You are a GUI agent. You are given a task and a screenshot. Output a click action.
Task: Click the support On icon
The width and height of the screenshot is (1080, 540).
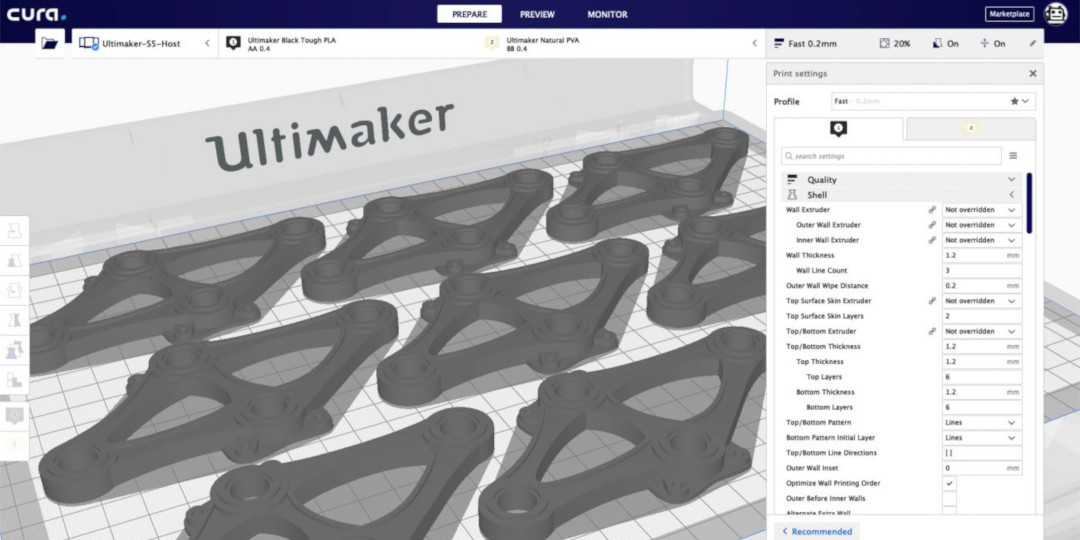tap(937, 43)
